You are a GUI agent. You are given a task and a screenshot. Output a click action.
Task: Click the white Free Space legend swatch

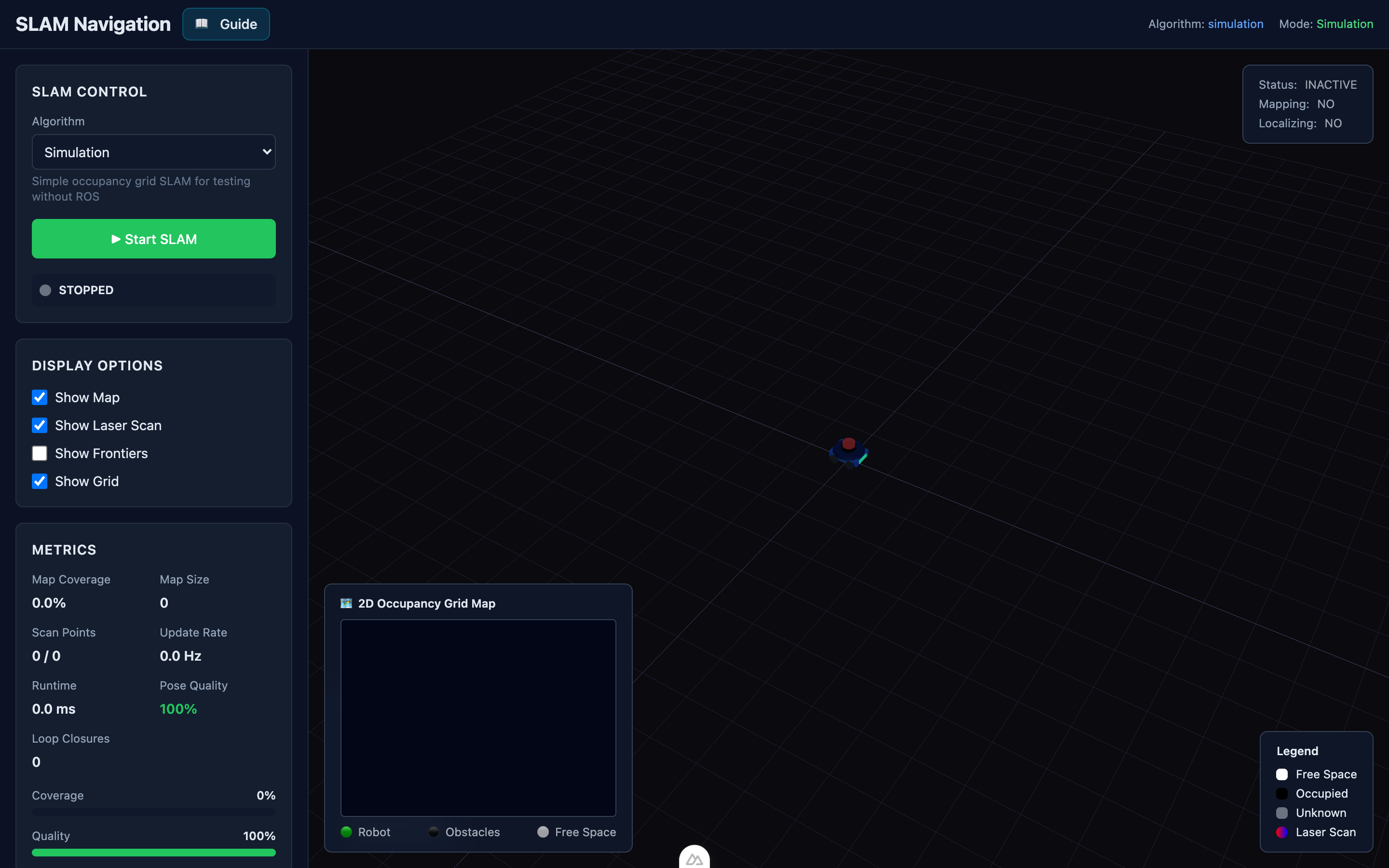tap(1281, 774)
